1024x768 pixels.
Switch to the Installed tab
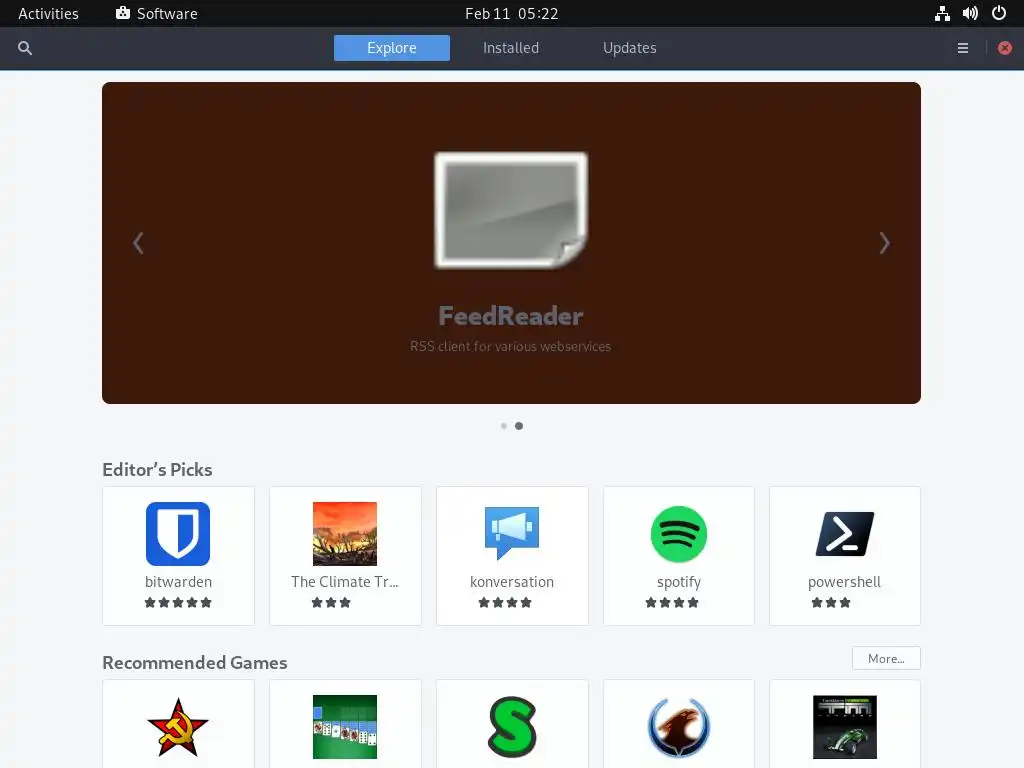[511, 48]
